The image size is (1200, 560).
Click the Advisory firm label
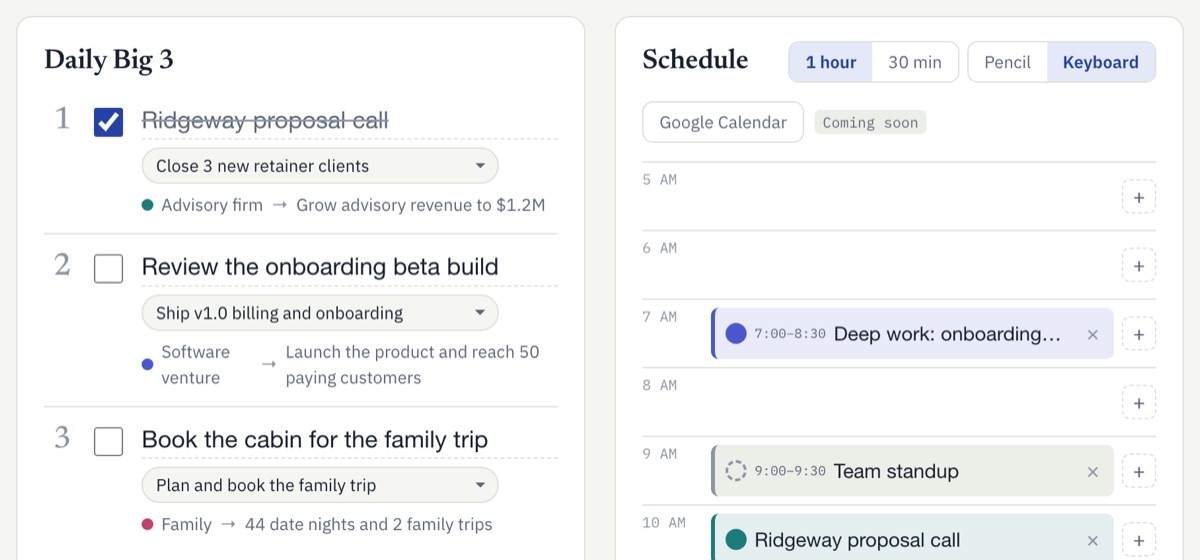point(212,205)
